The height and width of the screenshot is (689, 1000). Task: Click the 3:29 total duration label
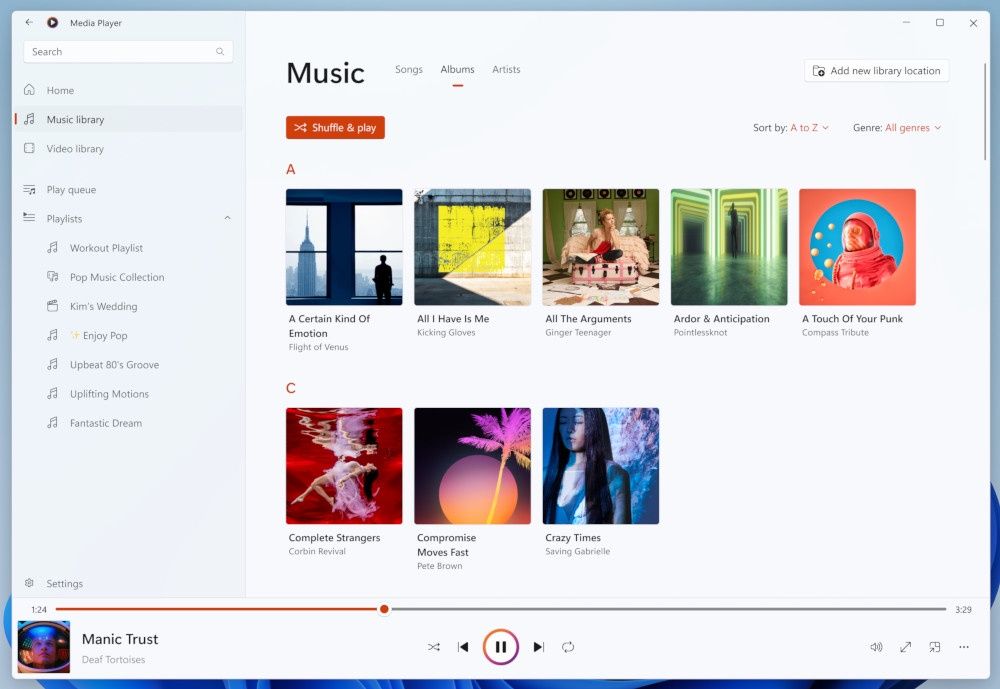click(x=963, y=610)
